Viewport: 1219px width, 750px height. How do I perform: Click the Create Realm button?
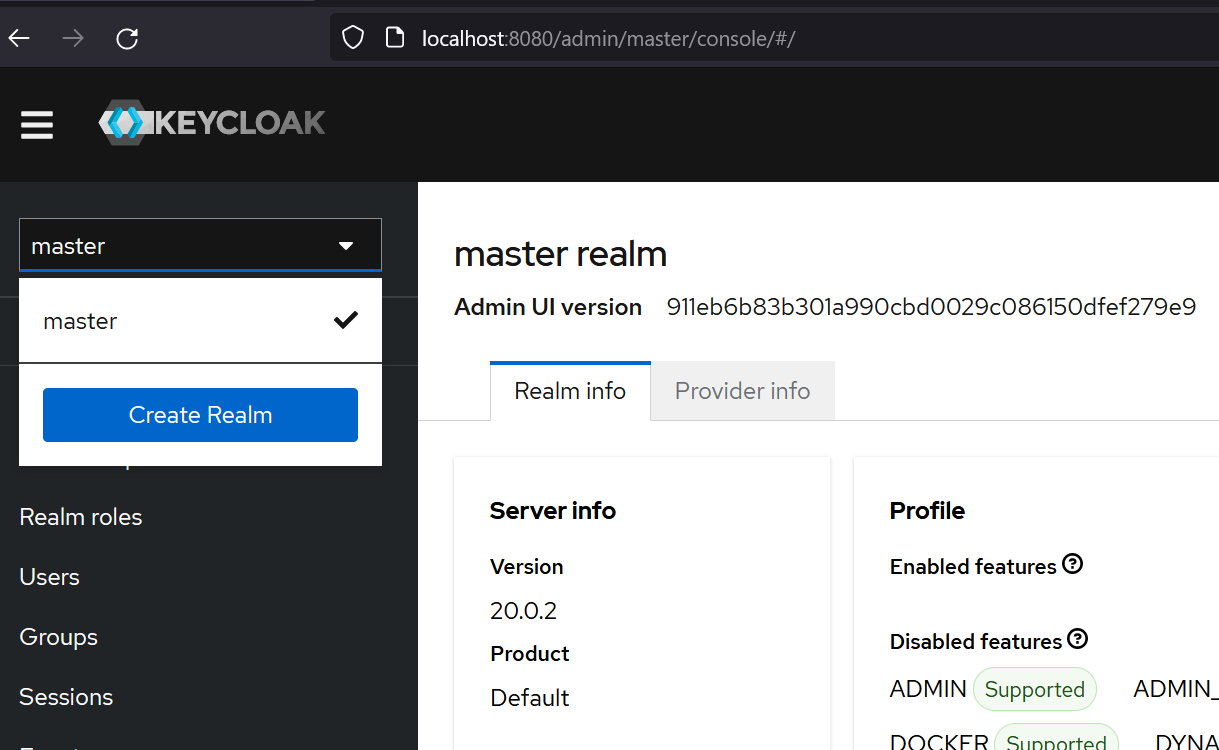point(200,415)
